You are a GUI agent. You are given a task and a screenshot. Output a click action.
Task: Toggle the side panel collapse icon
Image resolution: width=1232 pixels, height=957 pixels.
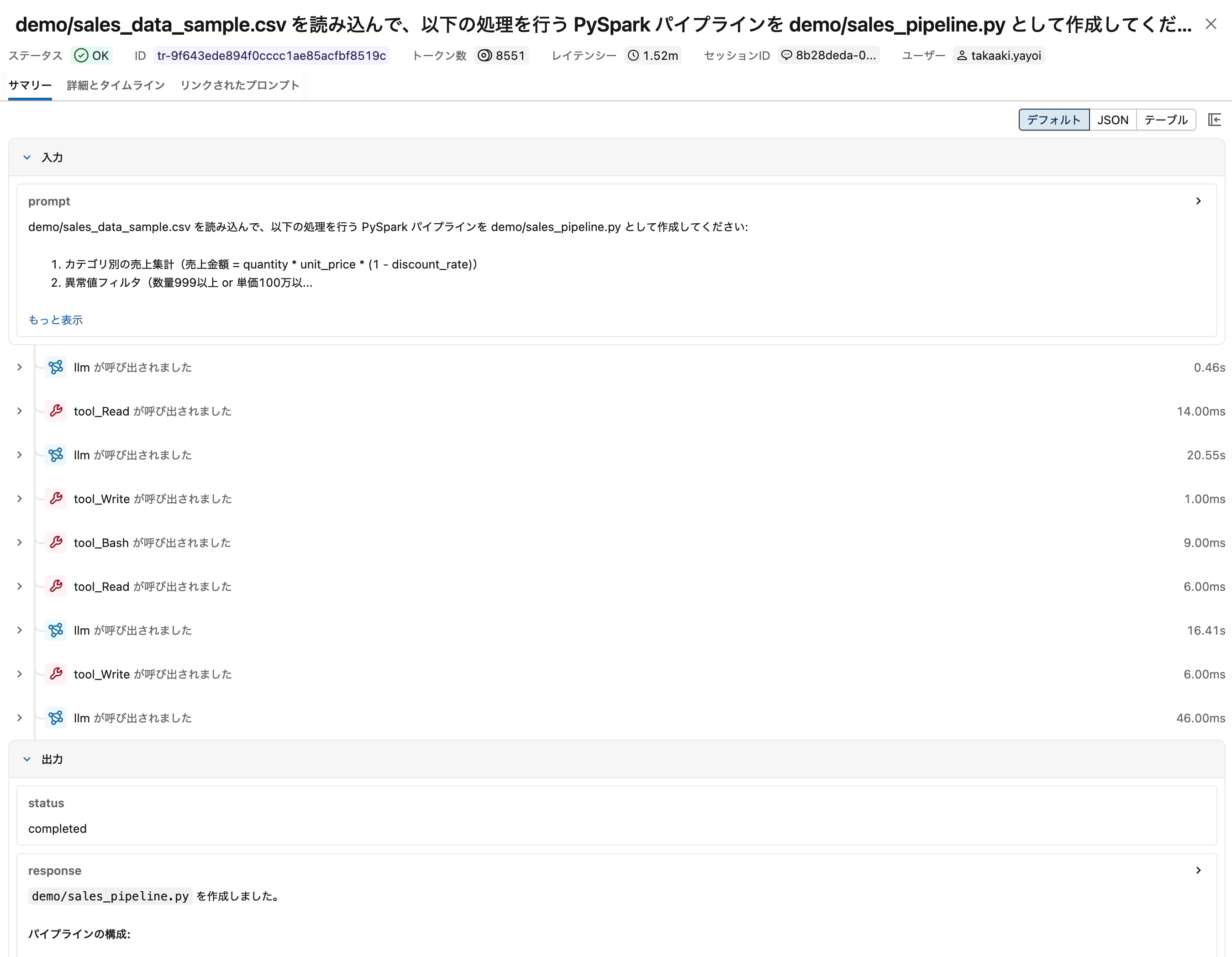1215,120
